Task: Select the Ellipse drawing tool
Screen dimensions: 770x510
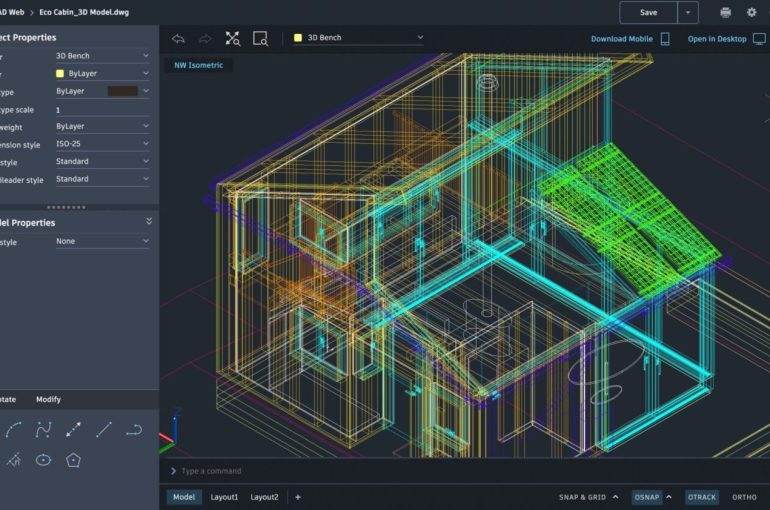Action: 43,460
